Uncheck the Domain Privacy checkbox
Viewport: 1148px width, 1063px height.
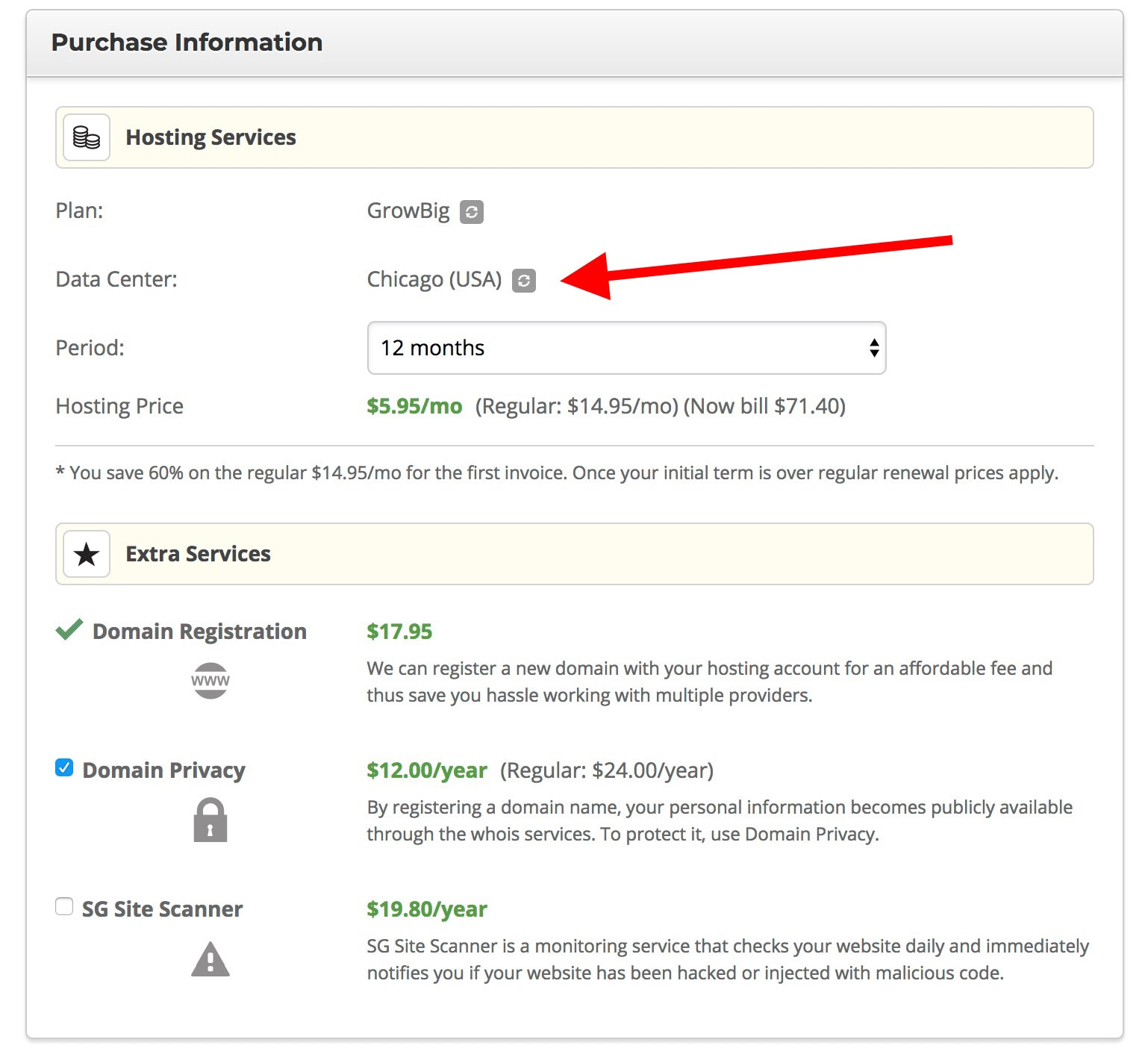pyautogui.click(x=64, y=767)
